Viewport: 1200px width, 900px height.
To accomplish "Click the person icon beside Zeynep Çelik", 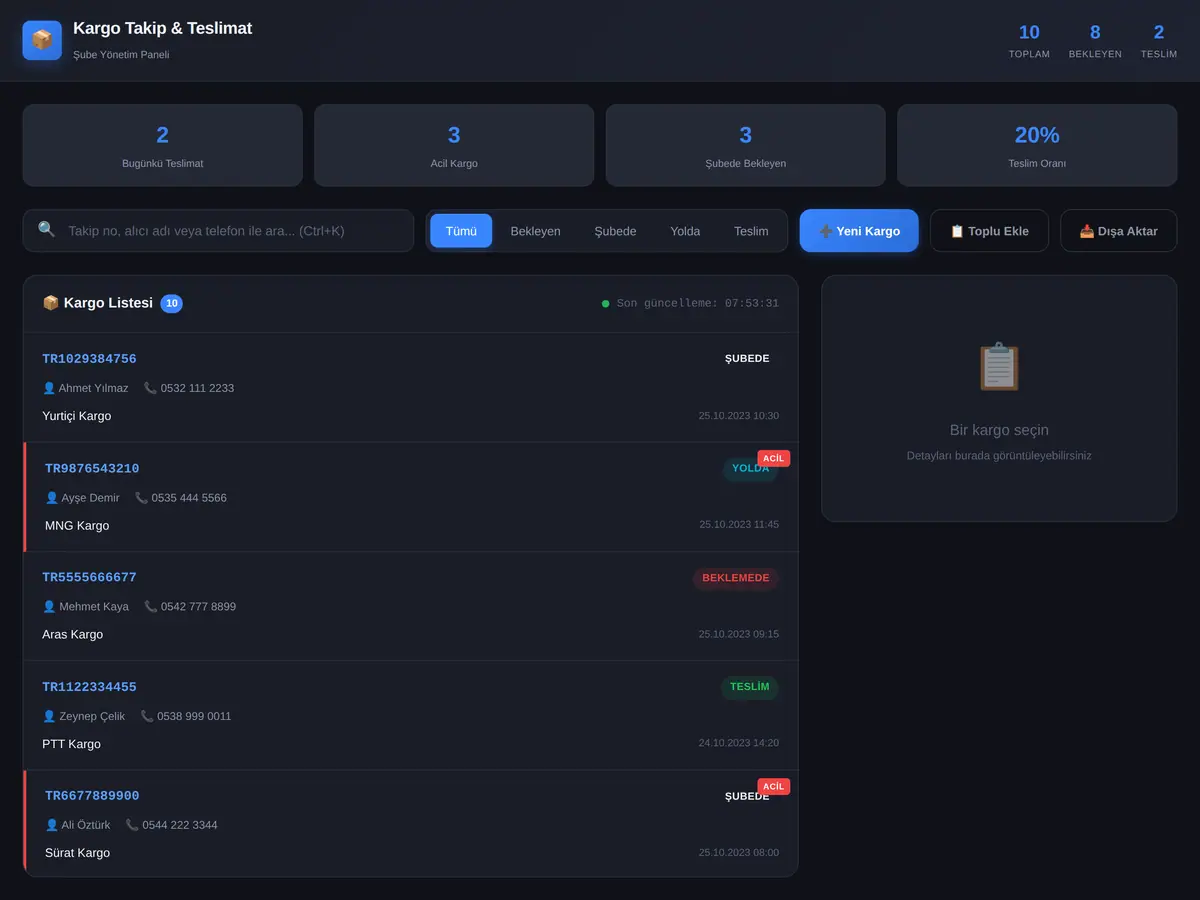I will tap(49, 716).
